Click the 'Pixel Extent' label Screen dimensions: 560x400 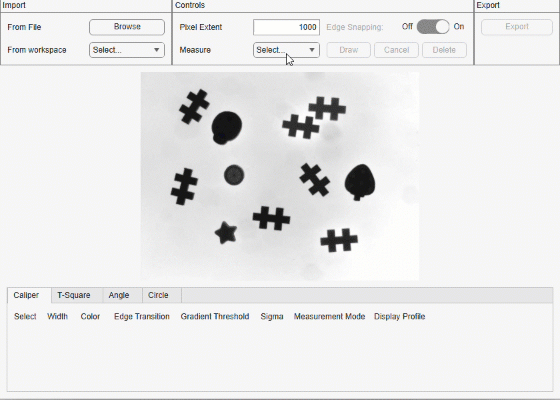(x=201, y=27)
